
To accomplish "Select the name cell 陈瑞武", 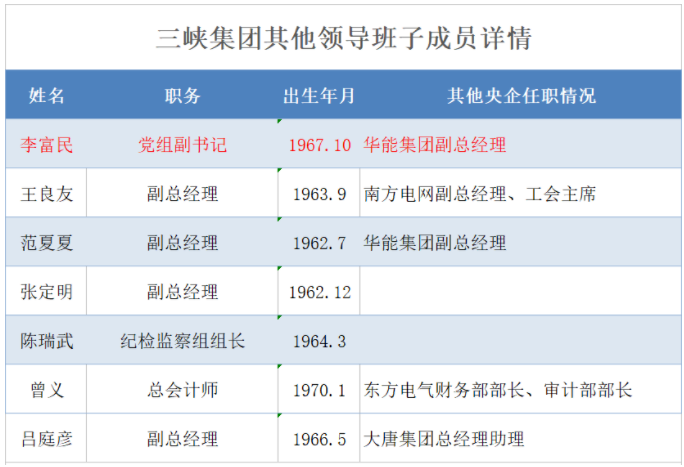I will click(x=47, y=341).
